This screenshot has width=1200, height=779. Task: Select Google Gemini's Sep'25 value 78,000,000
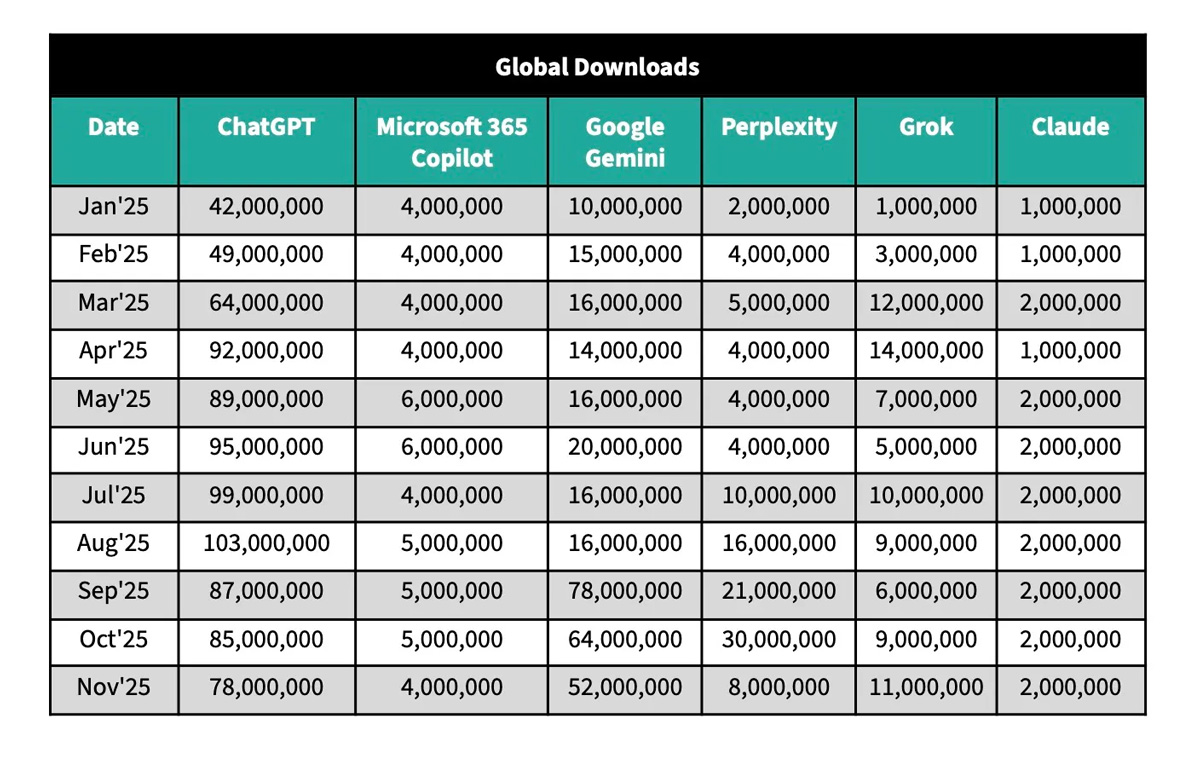pyautogui.click(x=625, y=591)
